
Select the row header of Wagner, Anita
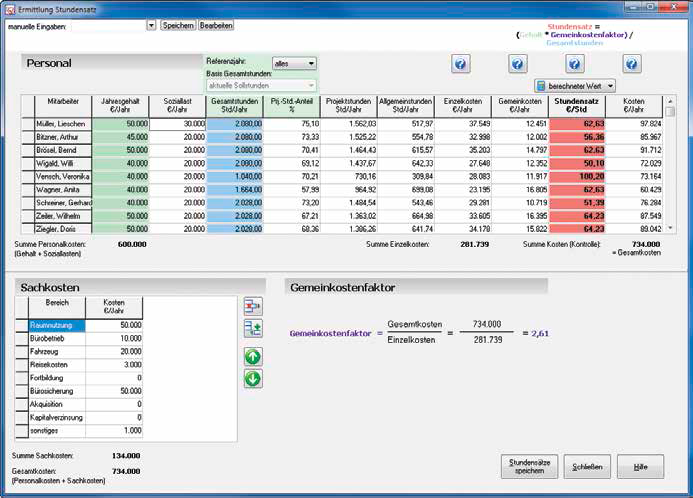tap(28, 190)
